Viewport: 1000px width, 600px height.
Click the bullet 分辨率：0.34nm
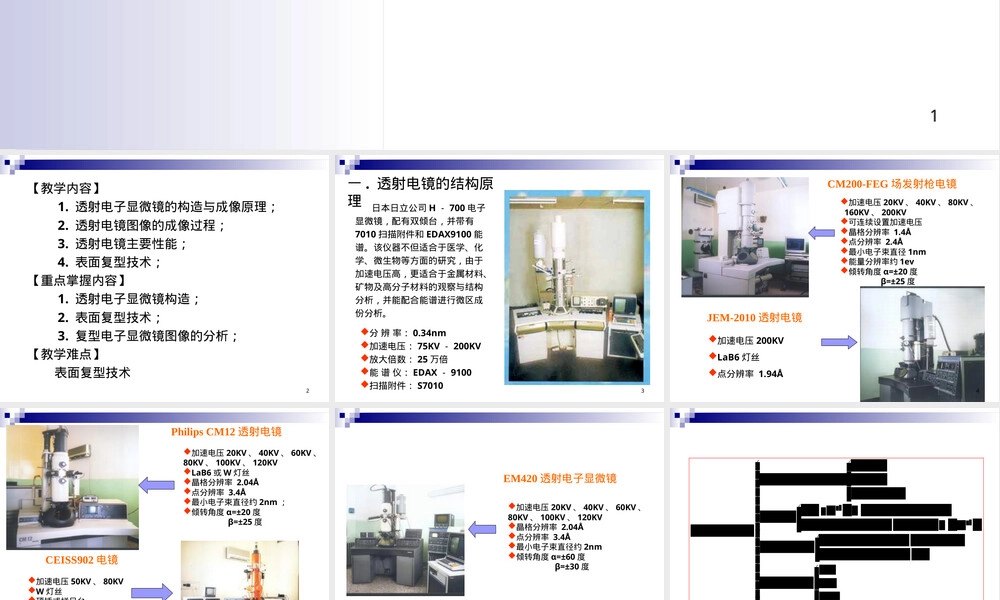(404, 333)
